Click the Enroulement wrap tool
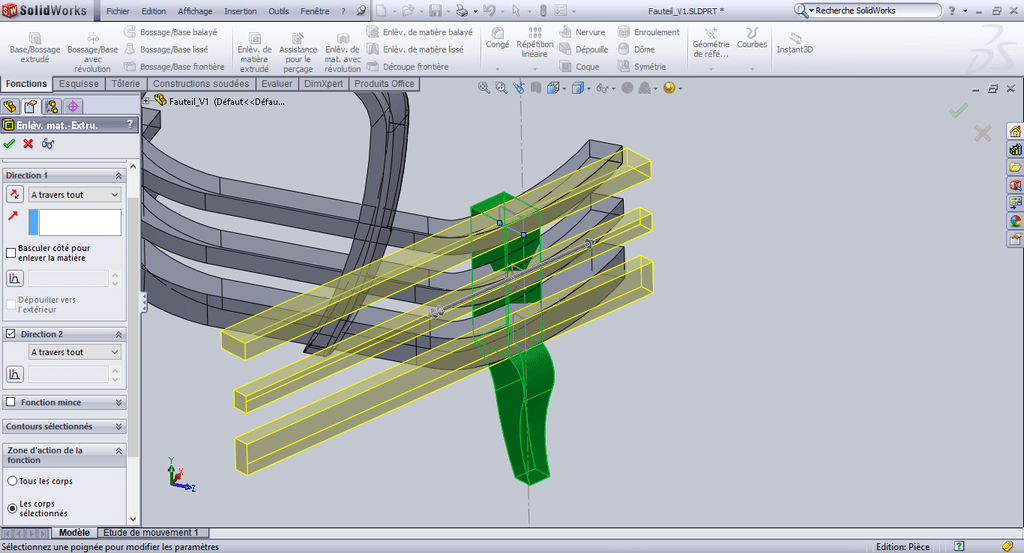The width and height of the screenshot is (1024, 553). pyautogui.click(x=648, y=32)
